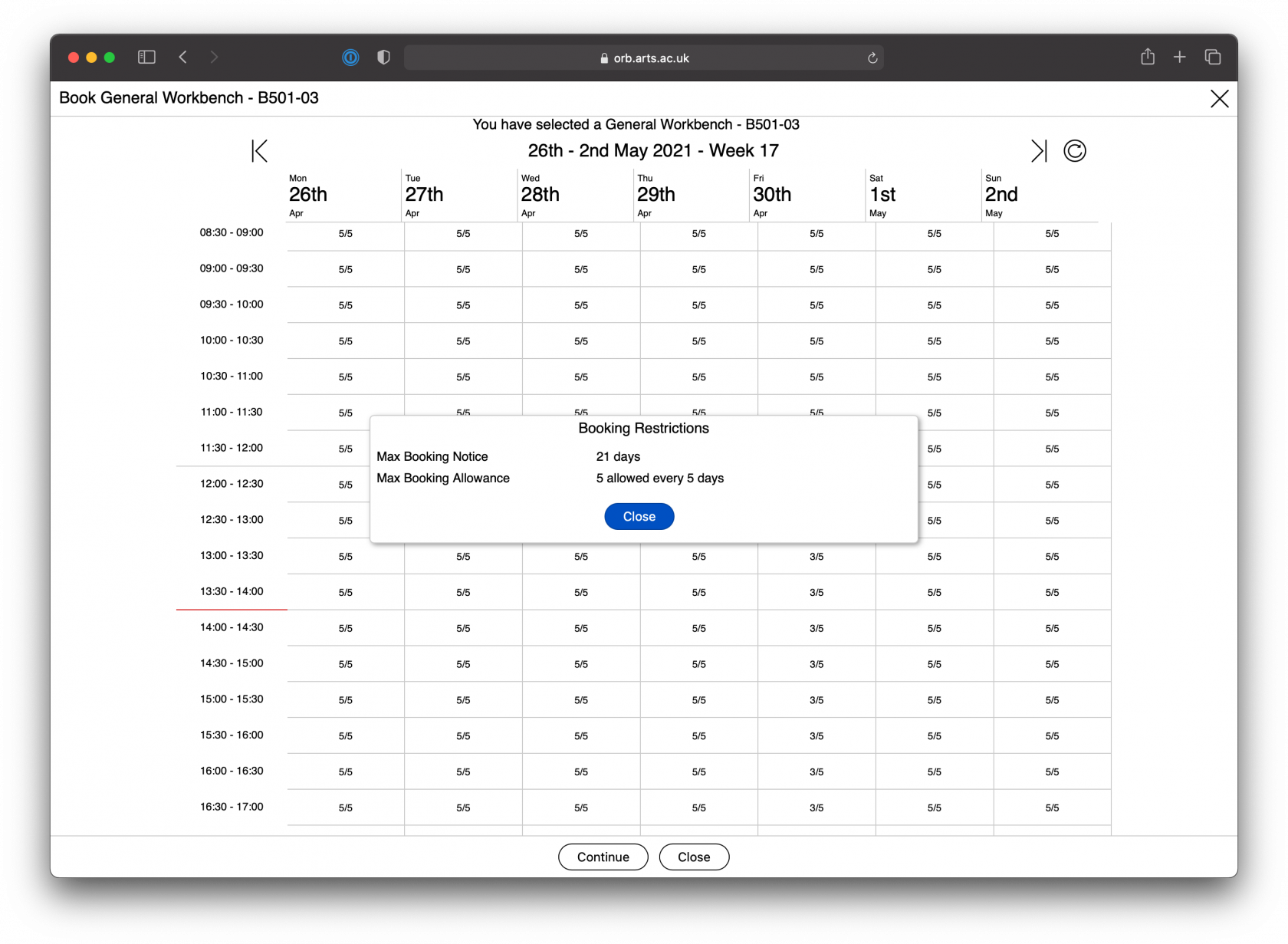
Task: Select Tue 27th 09:00 - 09:30 slot
Action: [x=463, y=270]
